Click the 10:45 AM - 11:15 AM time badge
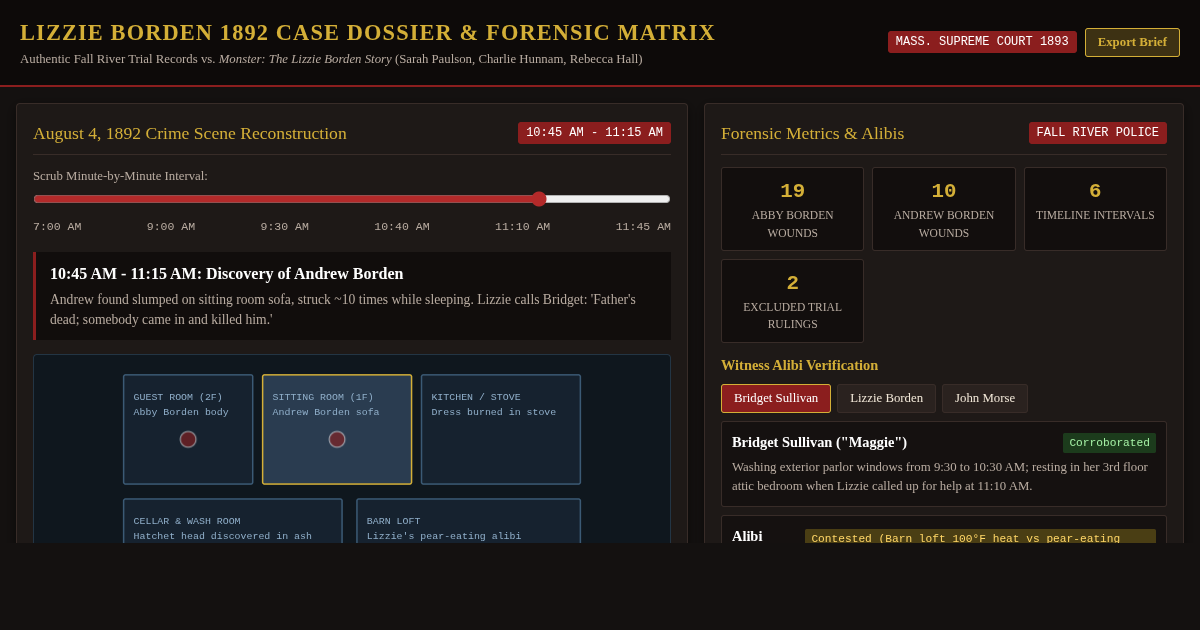This screenshot has width=1200, height=630. 594,133
